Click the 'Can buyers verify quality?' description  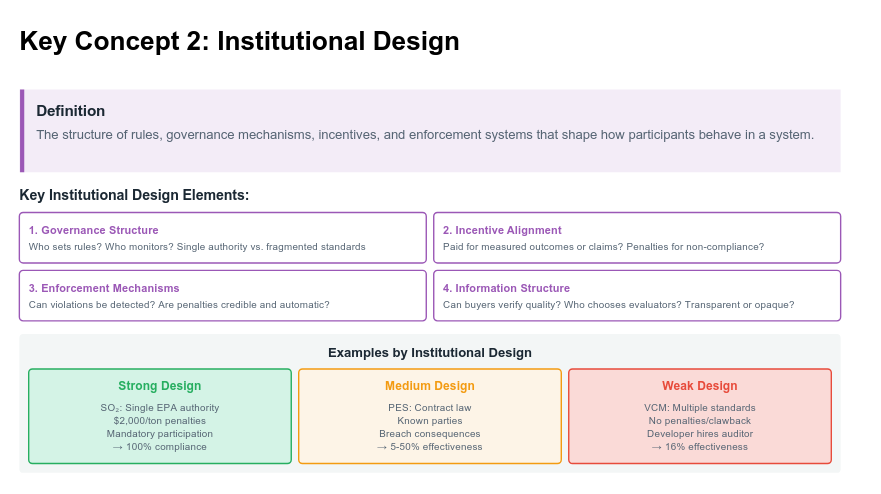point(618,304)
